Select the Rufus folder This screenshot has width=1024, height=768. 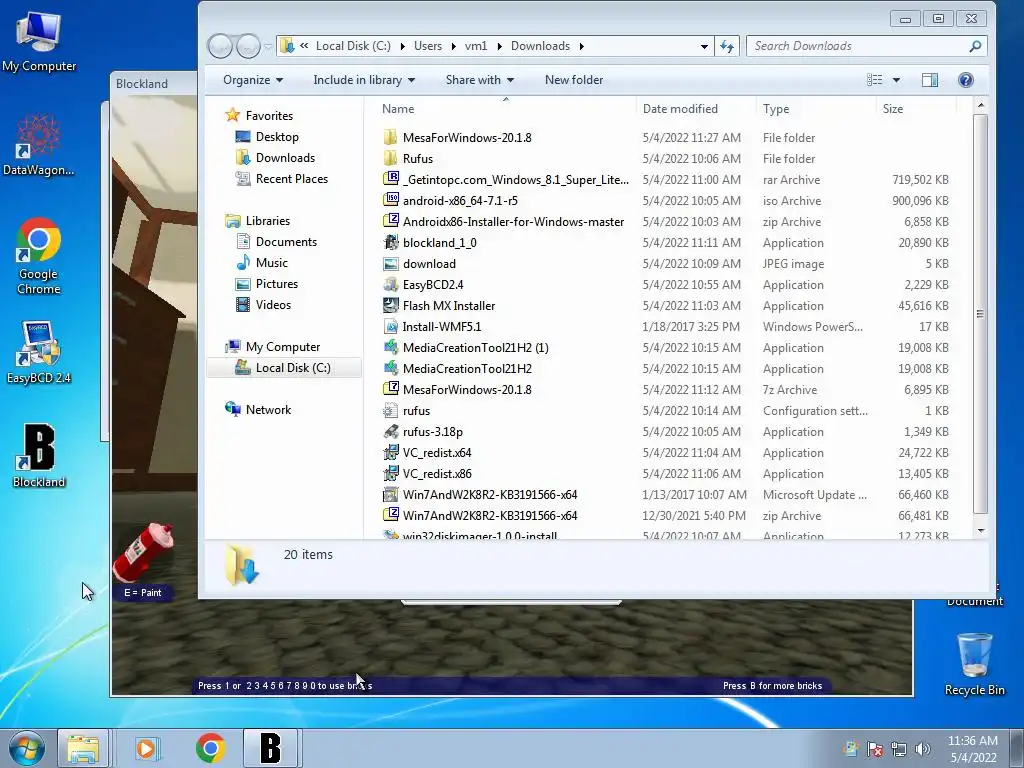click(408, 159)
